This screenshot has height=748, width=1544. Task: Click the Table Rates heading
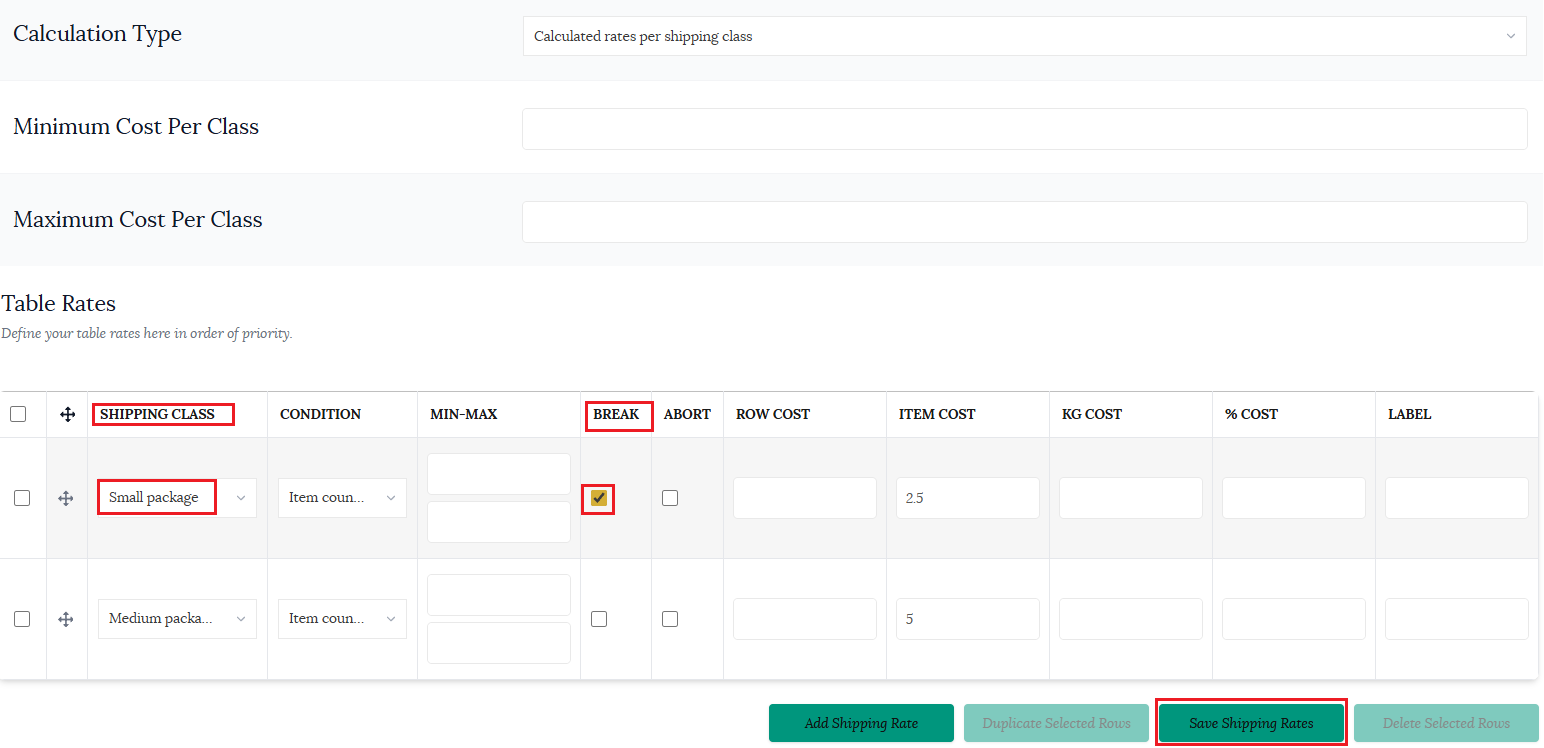pos(59,303)
